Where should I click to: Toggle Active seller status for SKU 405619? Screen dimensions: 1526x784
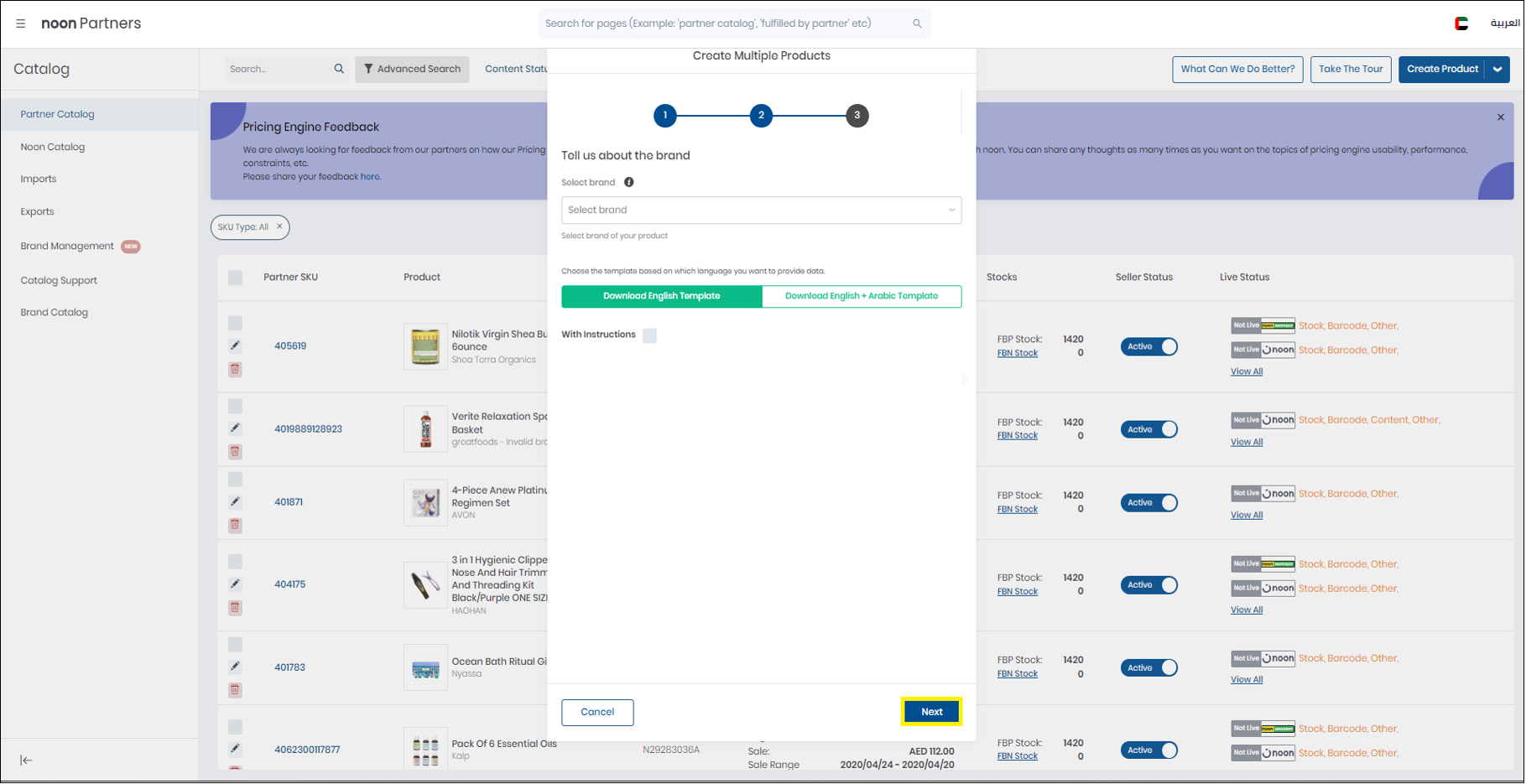pyautogui.click(x=1148, y=346)
